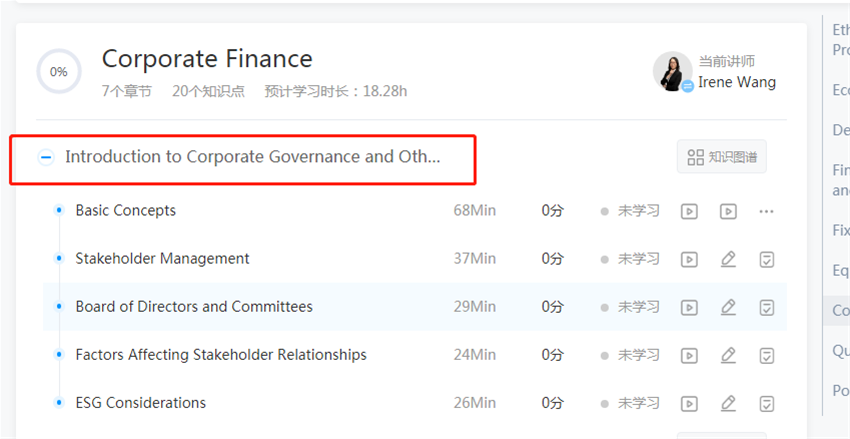
Task: Click pencil icon in ESG Considerations row
Action: pyautogui.click(x=728, y=403)
